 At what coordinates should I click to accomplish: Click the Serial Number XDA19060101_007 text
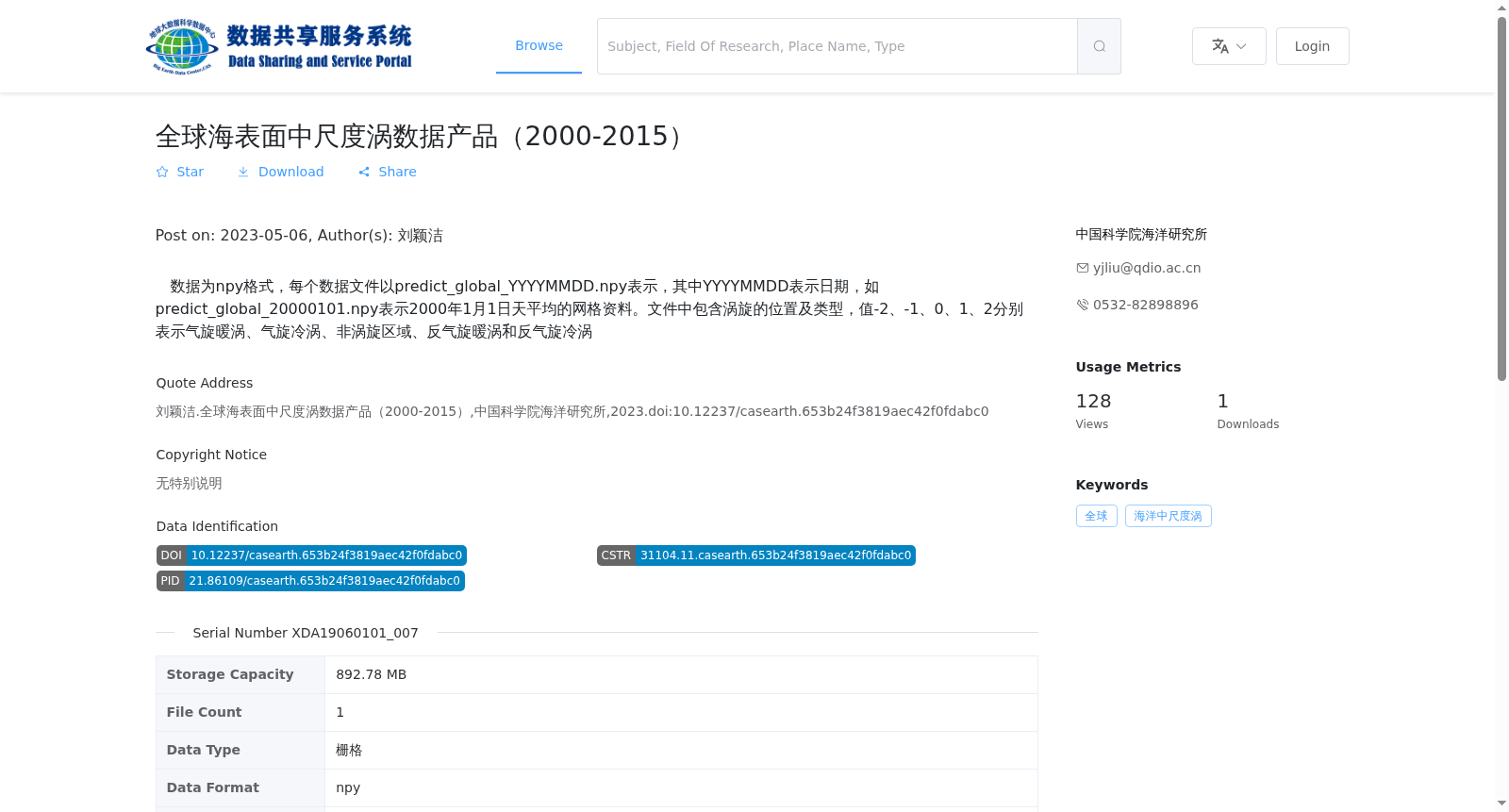pyautogui.click(x=306, y=633)
